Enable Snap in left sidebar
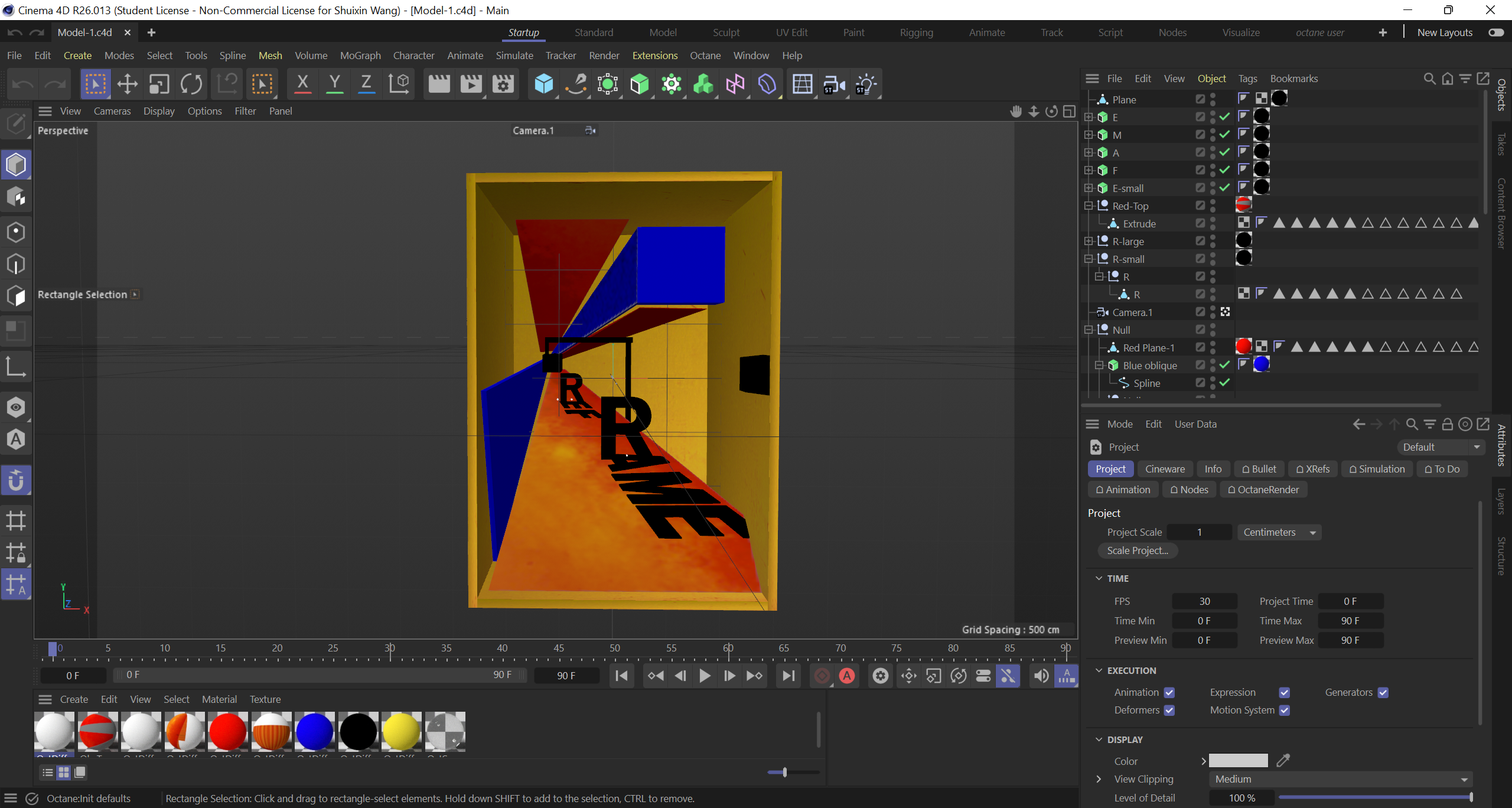 click(16, 480)
